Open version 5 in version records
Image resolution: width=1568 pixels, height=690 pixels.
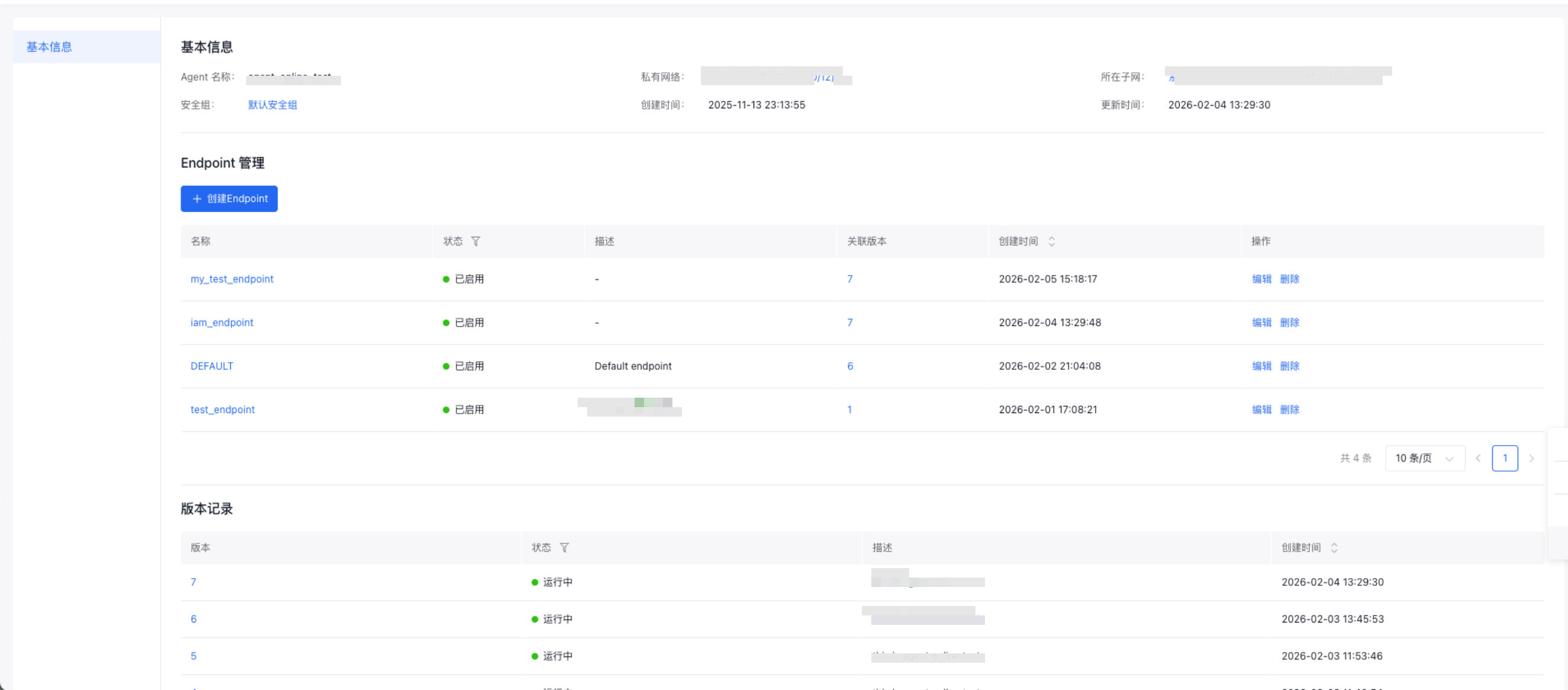tap(193, 656)
